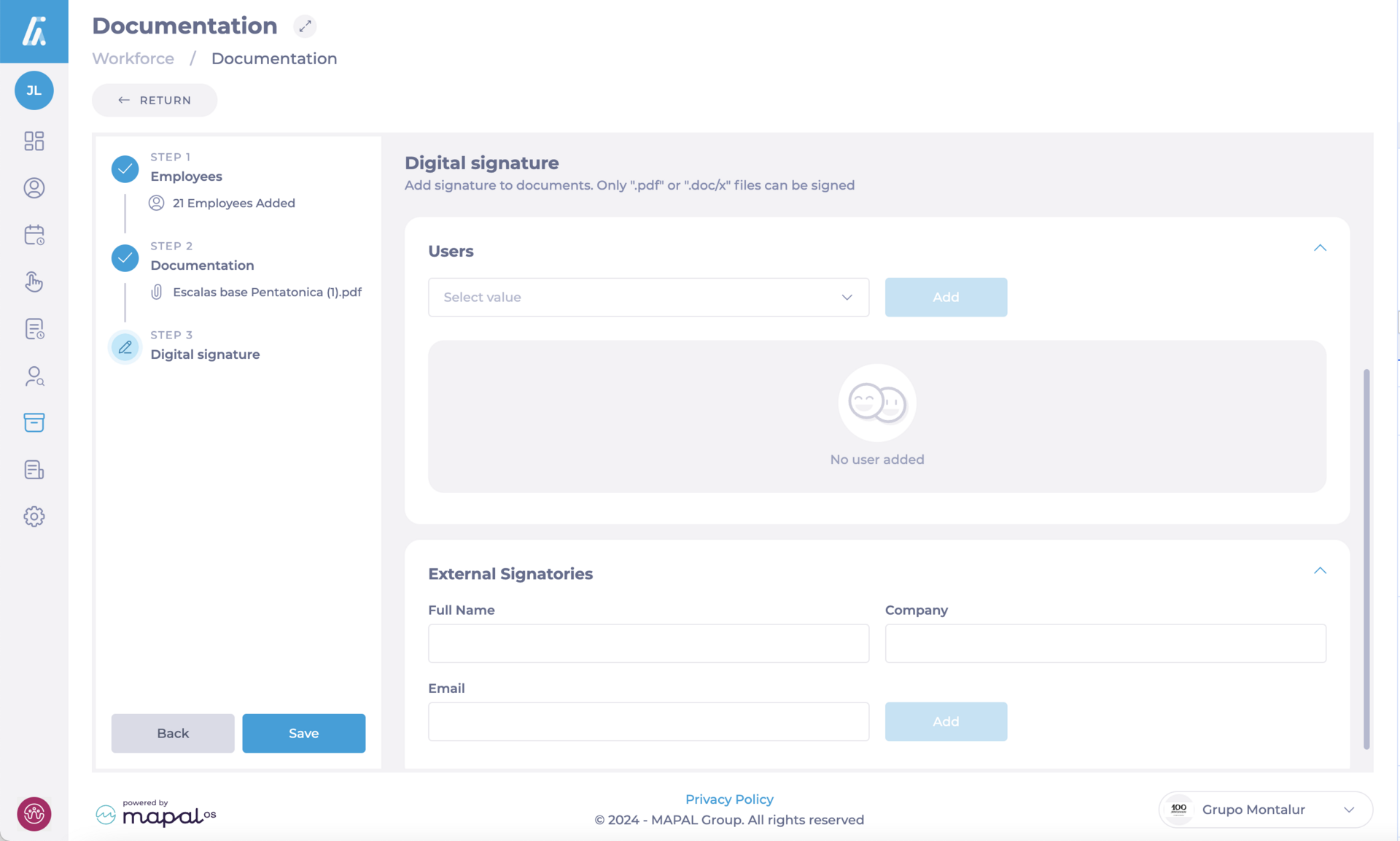1400x841 pixels.
Task: Focus the Full Name input field
Action: tap(648, 643)
